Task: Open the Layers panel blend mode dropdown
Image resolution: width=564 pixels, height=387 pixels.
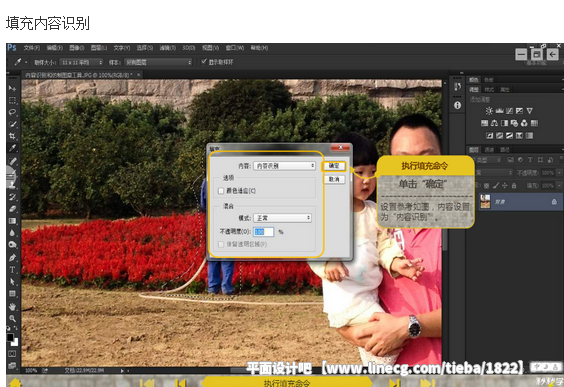Action: pos(494,173)
